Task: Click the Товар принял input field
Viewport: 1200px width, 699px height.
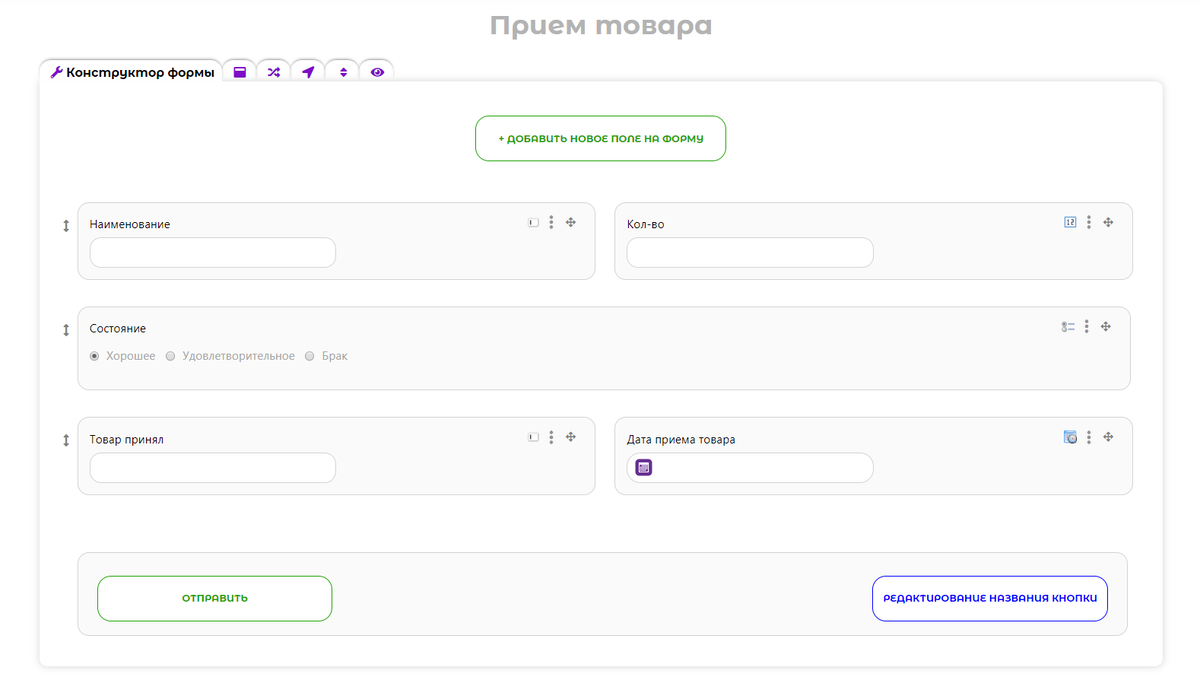Action: (213, 467)
